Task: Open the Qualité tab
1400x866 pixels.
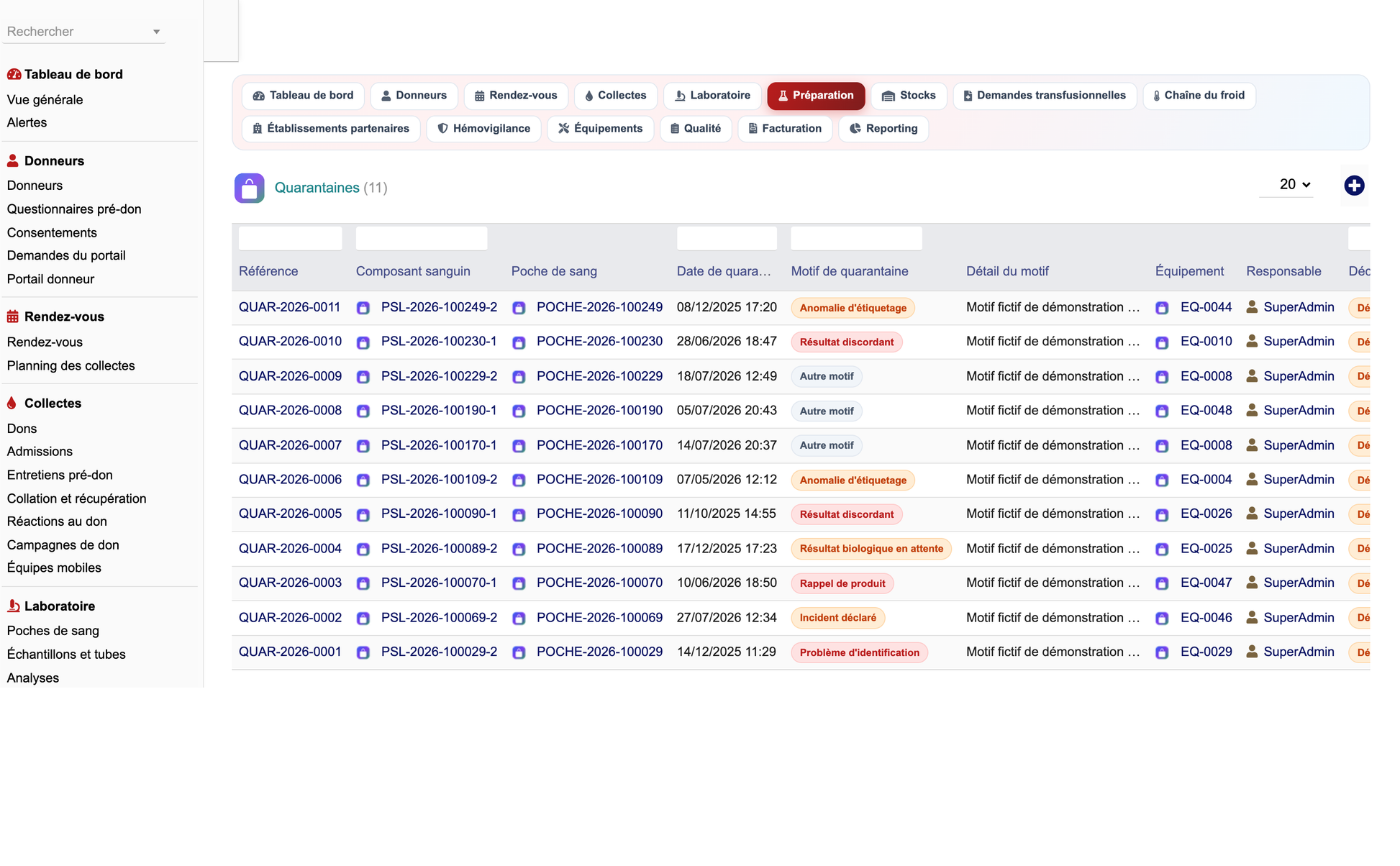Action: [x=696, y=129]
